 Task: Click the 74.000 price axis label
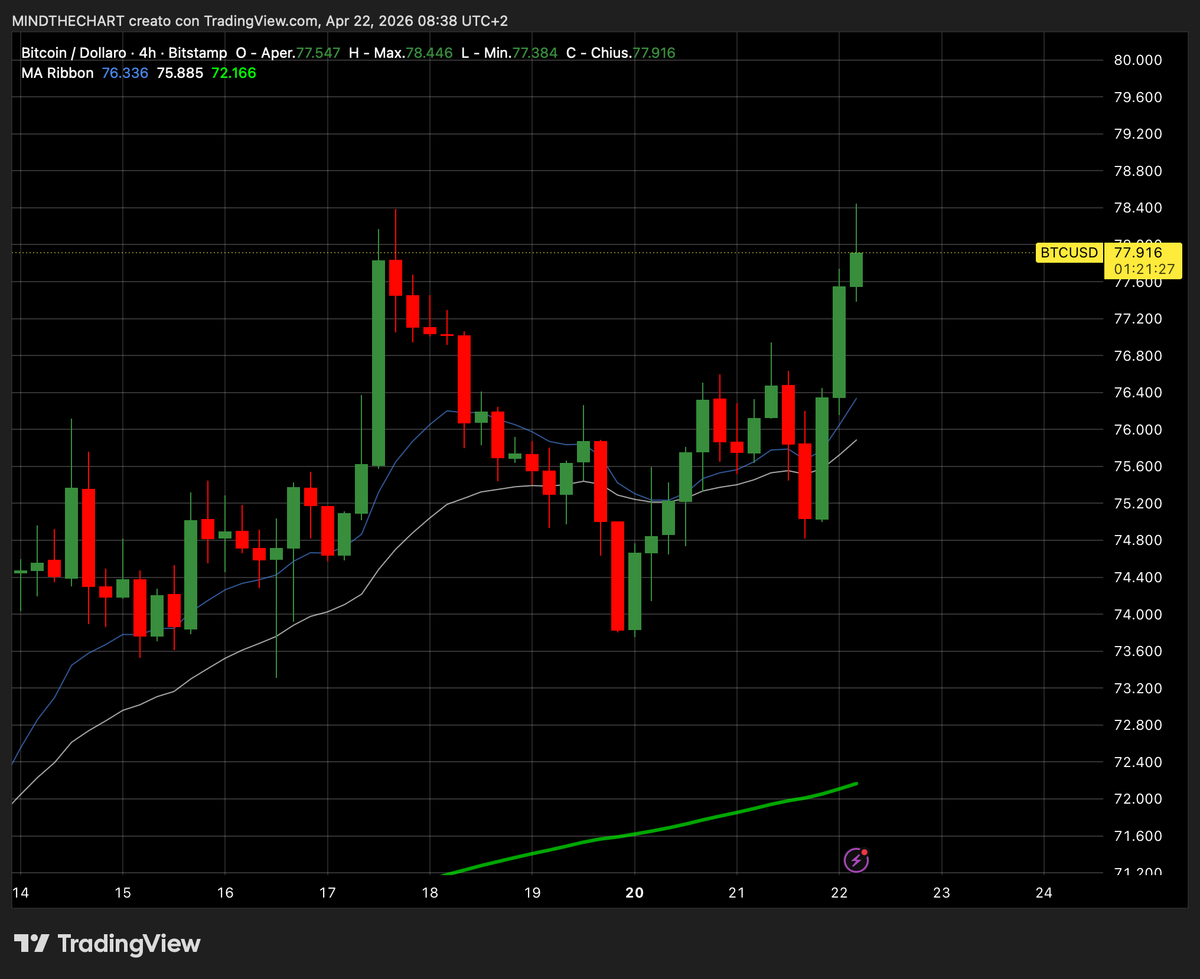(1137, 614)
